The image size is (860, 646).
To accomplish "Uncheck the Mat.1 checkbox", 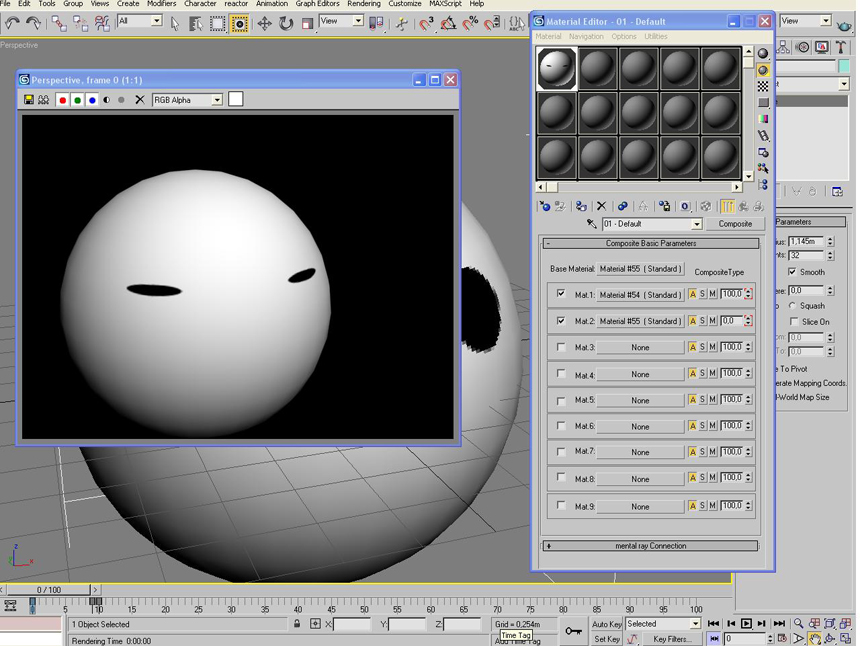I will pyautogui.click(x=561, y=294).
